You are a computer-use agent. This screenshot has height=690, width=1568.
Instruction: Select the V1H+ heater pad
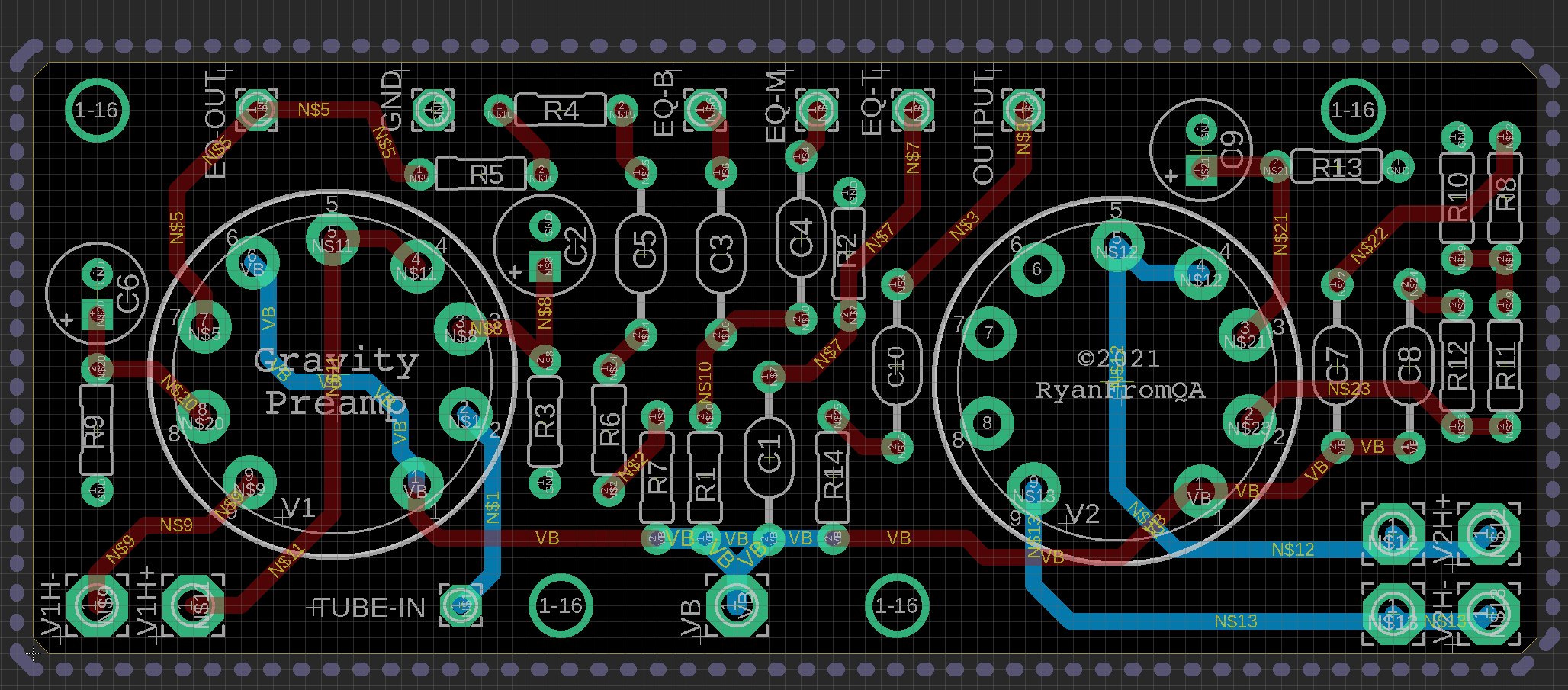click(194, 605)
